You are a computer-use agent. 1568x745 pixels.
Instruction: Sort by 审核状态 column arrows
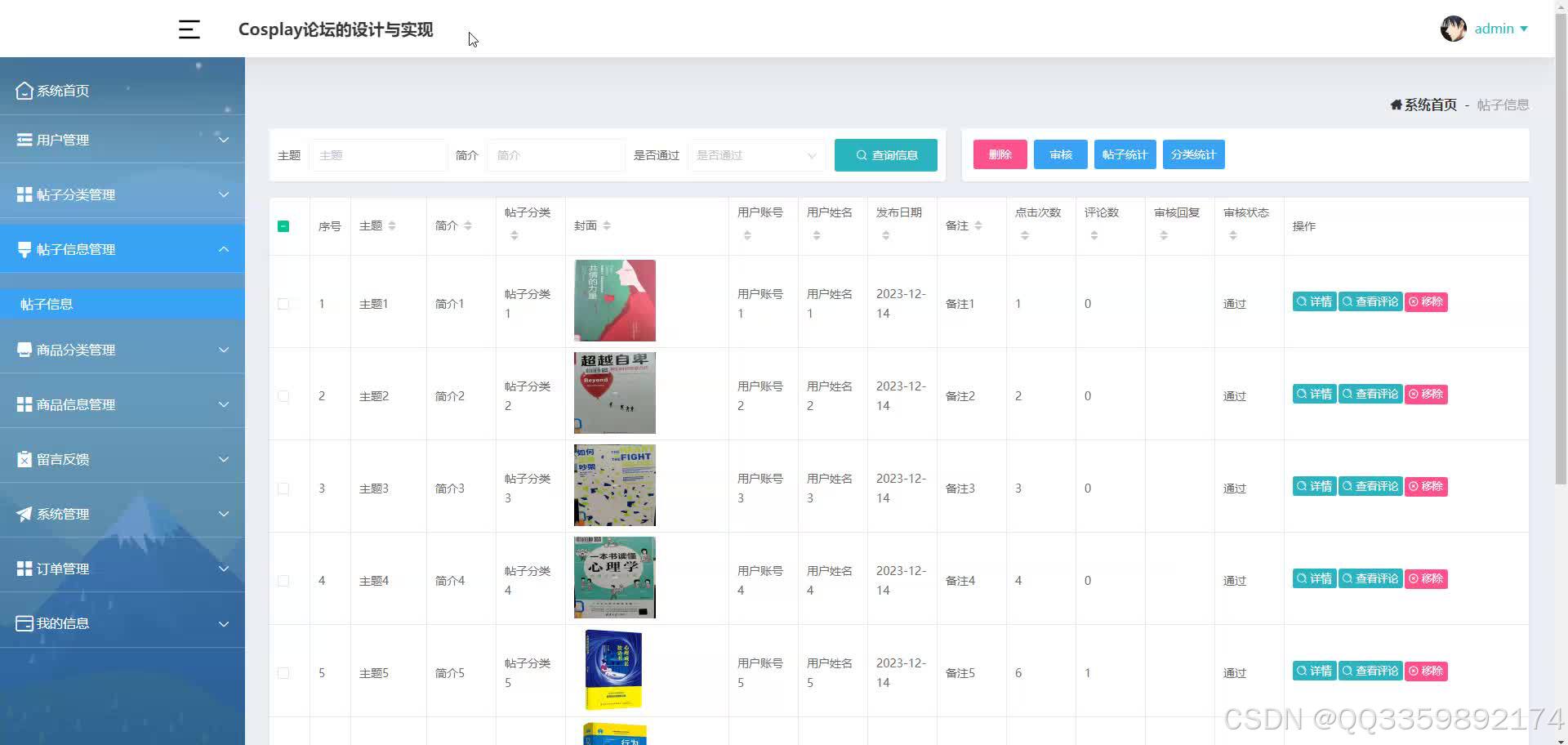tap(1233, 235)
